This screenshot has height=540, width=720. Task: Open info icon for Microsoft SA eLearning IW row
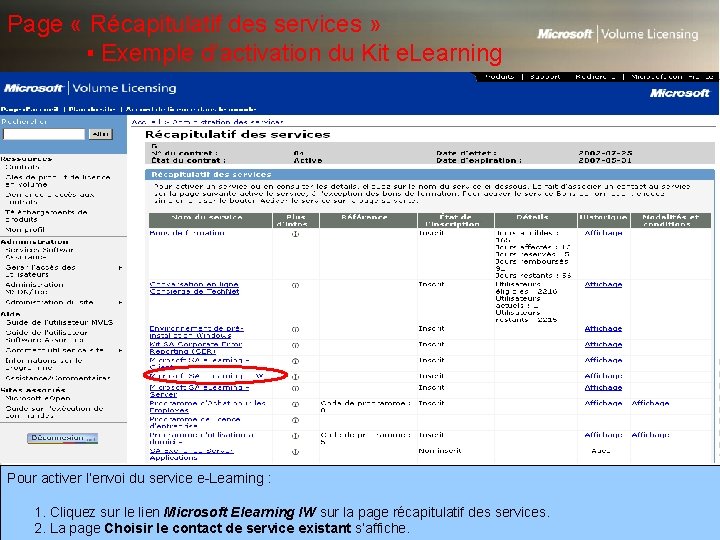point(295,377)
